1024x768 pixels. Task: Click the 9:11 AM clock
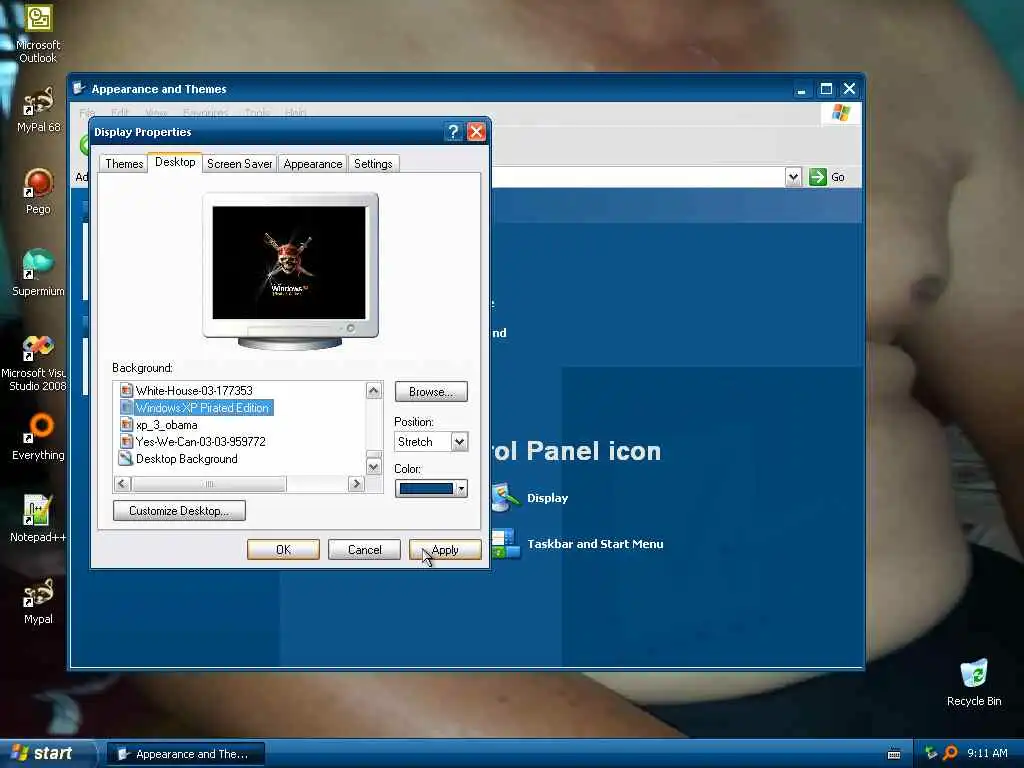coord(987,753)
